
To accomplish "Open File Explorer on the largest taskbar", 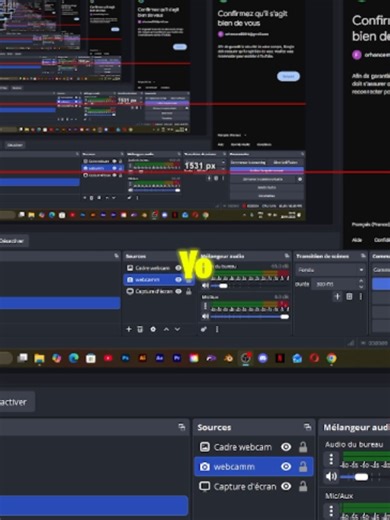I will click(x=39, y=358).
